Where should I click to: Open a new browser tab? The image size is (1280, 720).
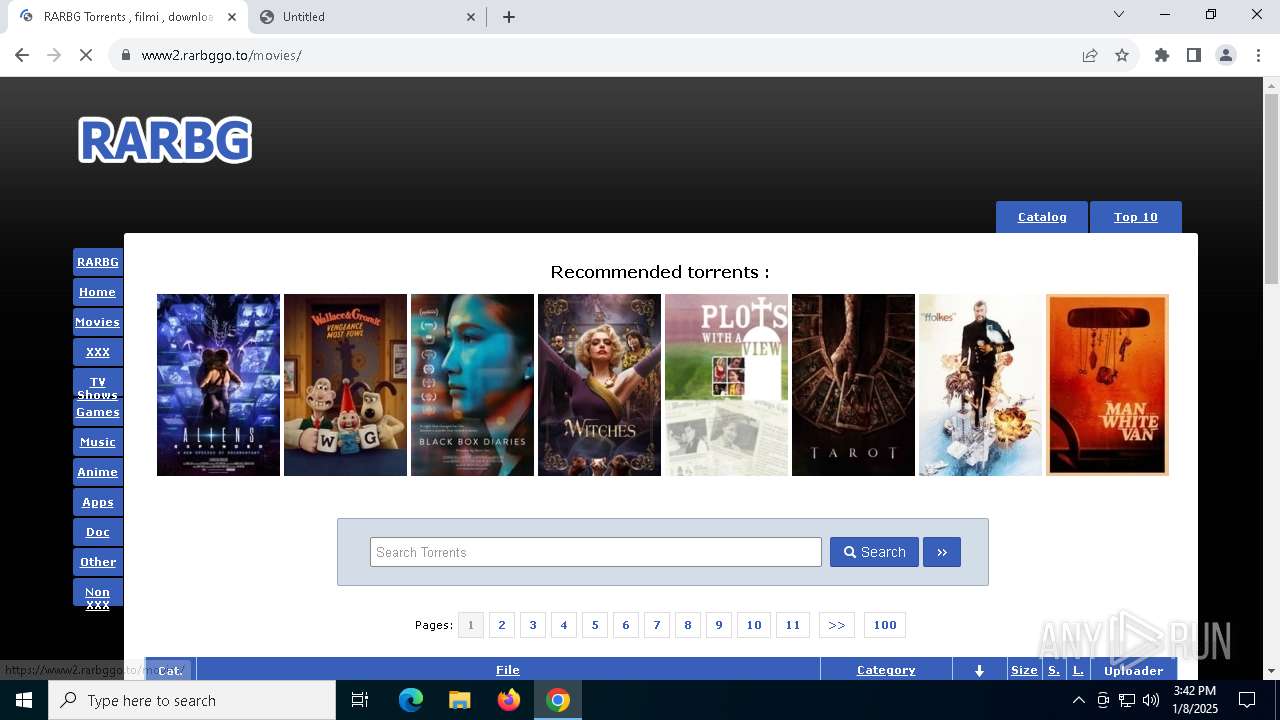click(509, 16)
